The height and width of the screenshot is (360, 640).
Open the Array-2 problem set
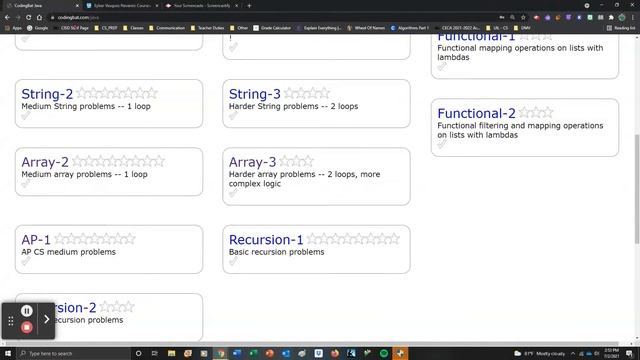pos(45,162)
